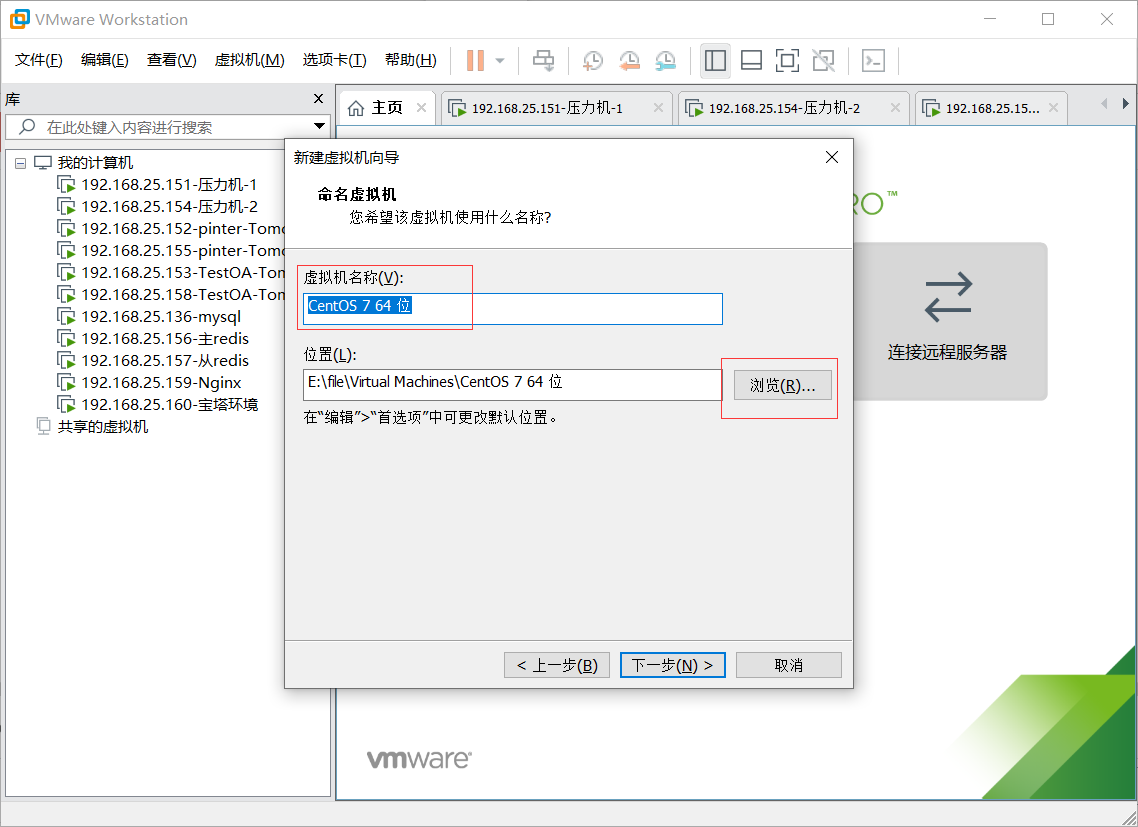Close the 库 library panel
This screenshot has height=827, width=1138.
pos(318,99)
